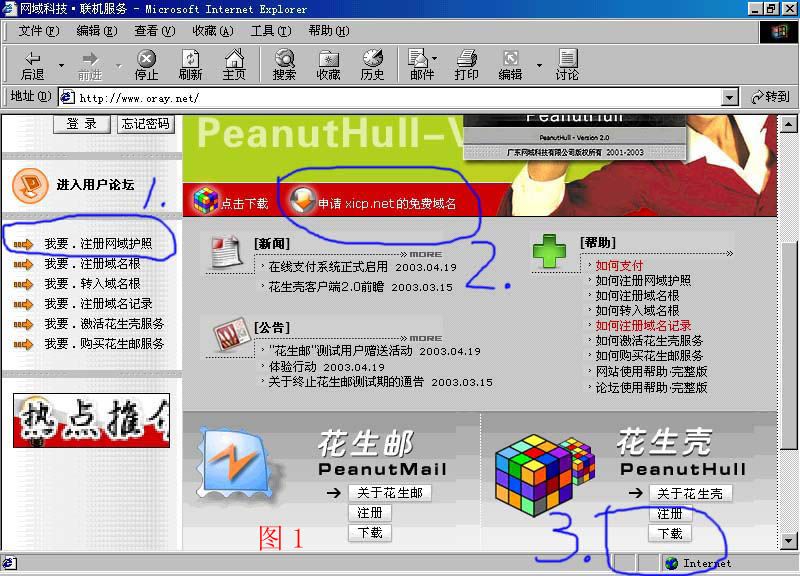The image size is (800, 576).
Task: Click the 登录 login button
Action: pos(82,124)
